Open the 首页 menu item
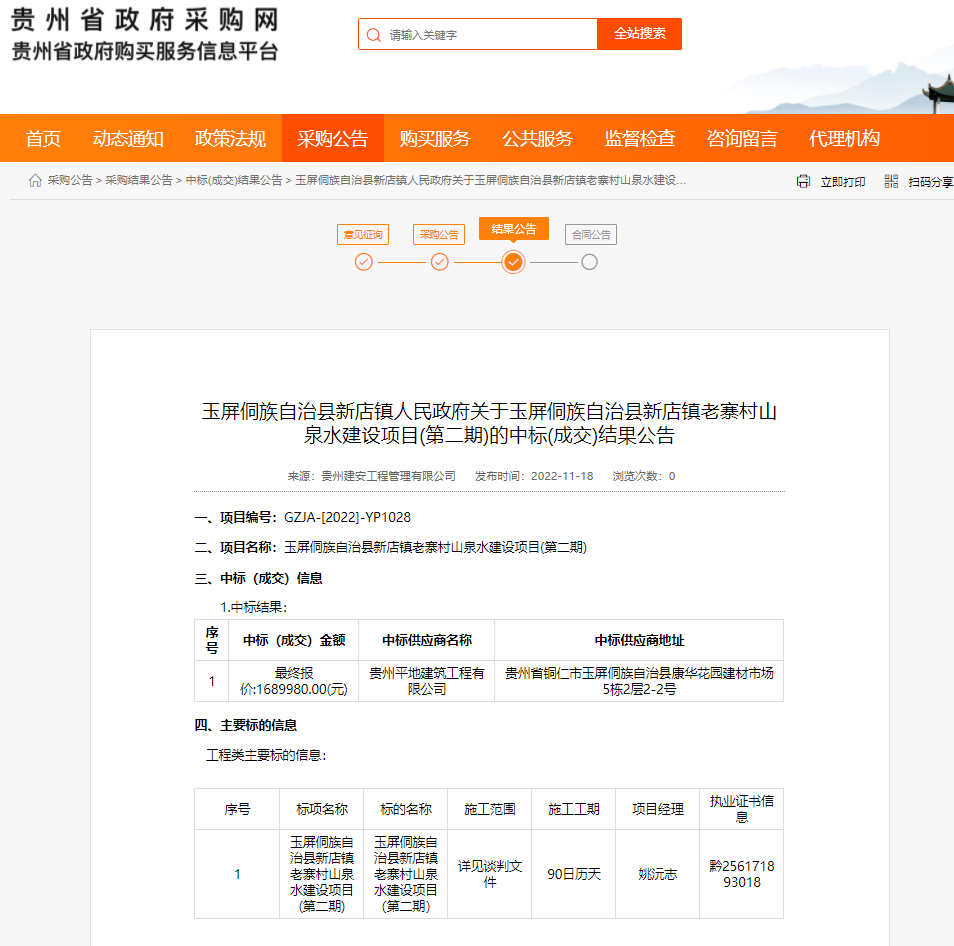The image size is (954, 946). coord(43,138)
